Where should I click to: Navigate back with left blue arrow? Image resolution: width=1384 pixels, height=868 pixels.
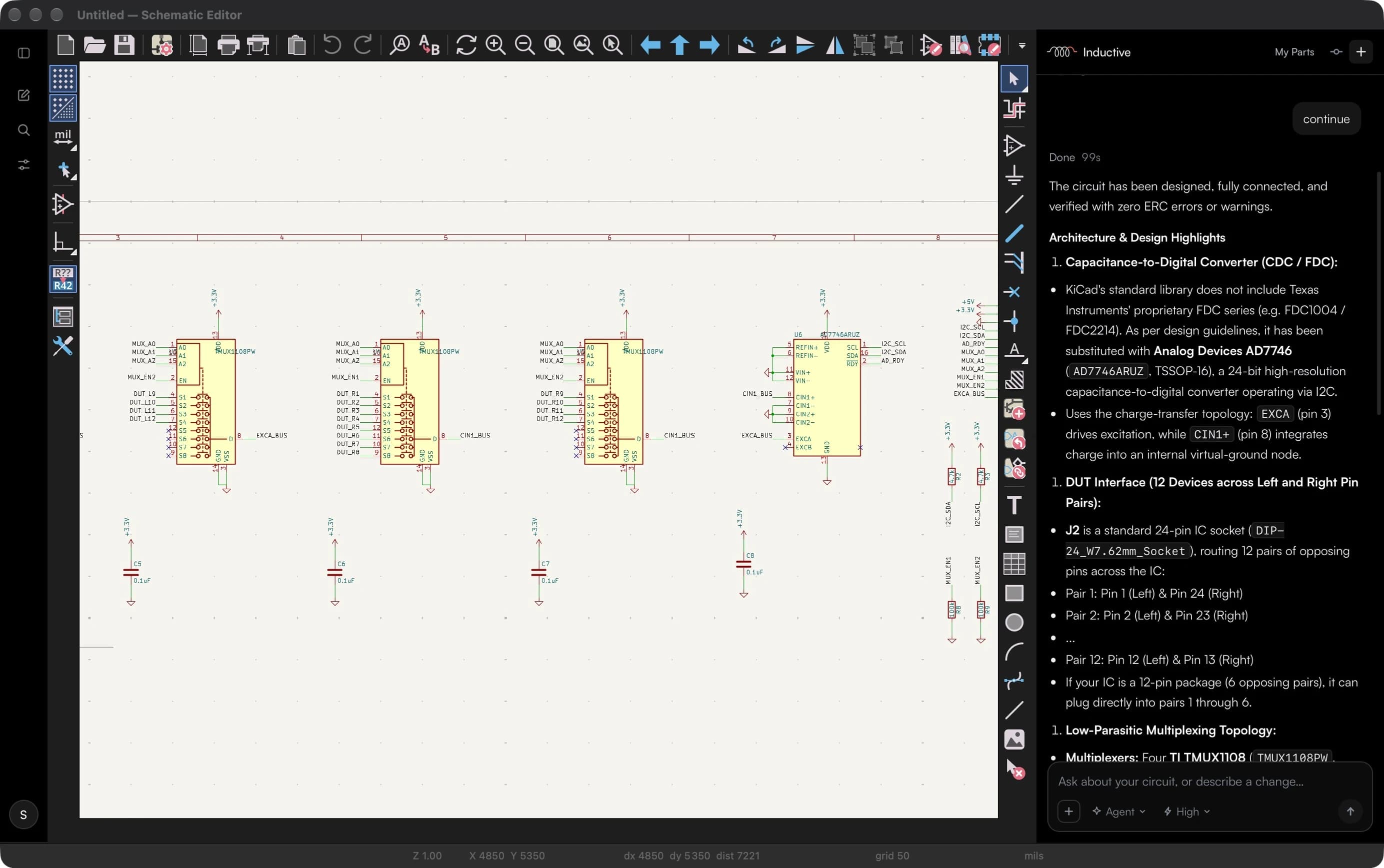tap(650, 45)
